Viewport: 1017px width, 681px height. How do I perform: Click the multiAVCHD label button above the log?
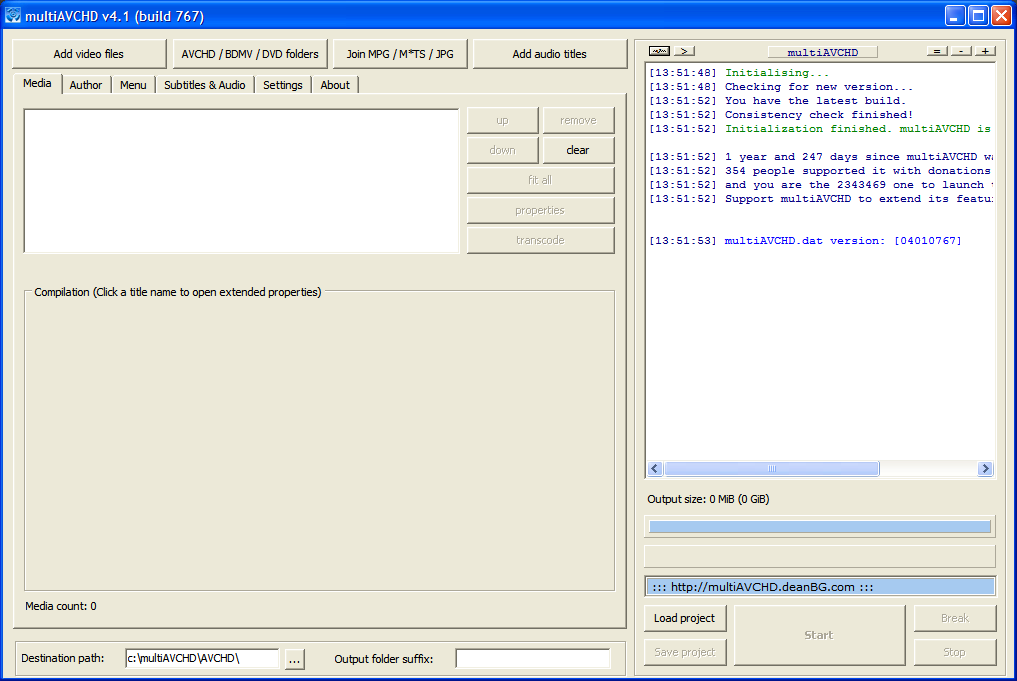click(x=822, y=52)
